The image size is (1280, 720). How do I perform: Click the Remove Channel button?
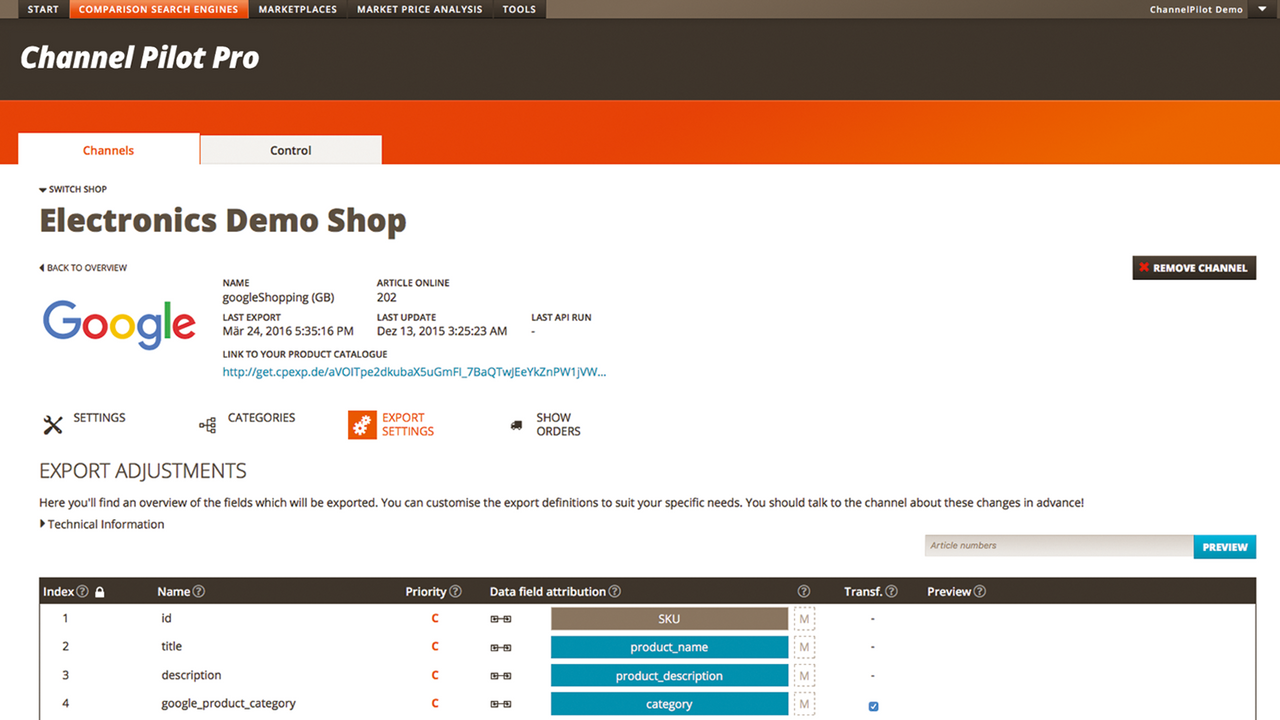[1194, 268]
